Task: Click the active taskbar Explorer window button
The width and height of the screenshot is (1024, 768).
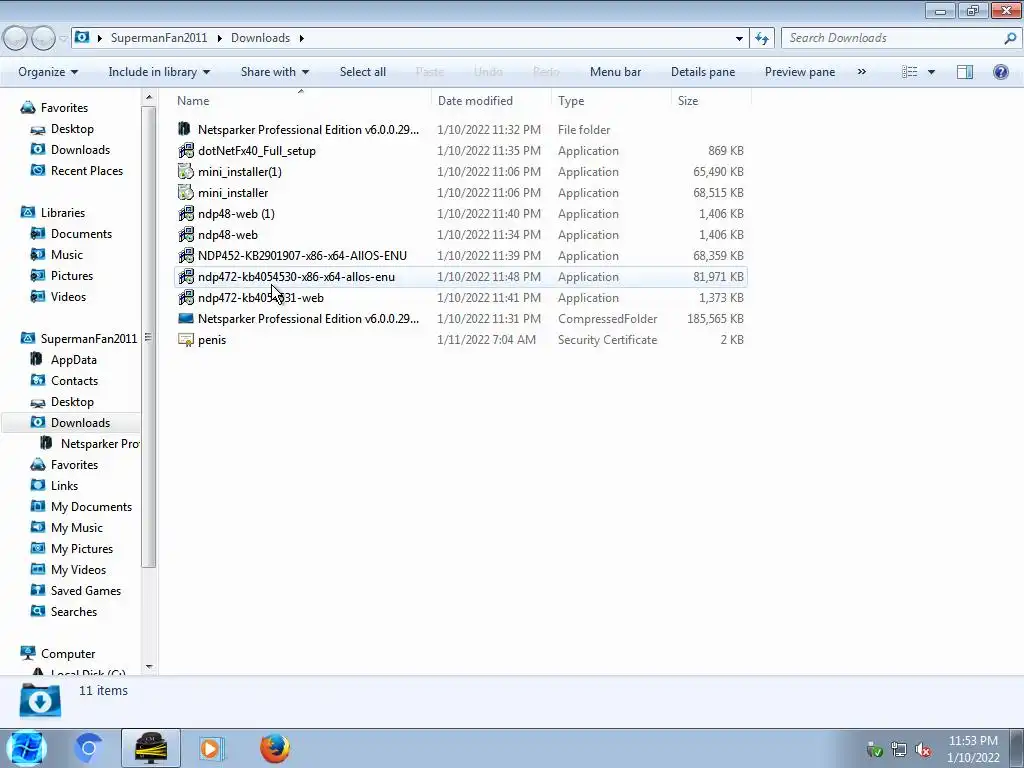Action: [151, 748]
